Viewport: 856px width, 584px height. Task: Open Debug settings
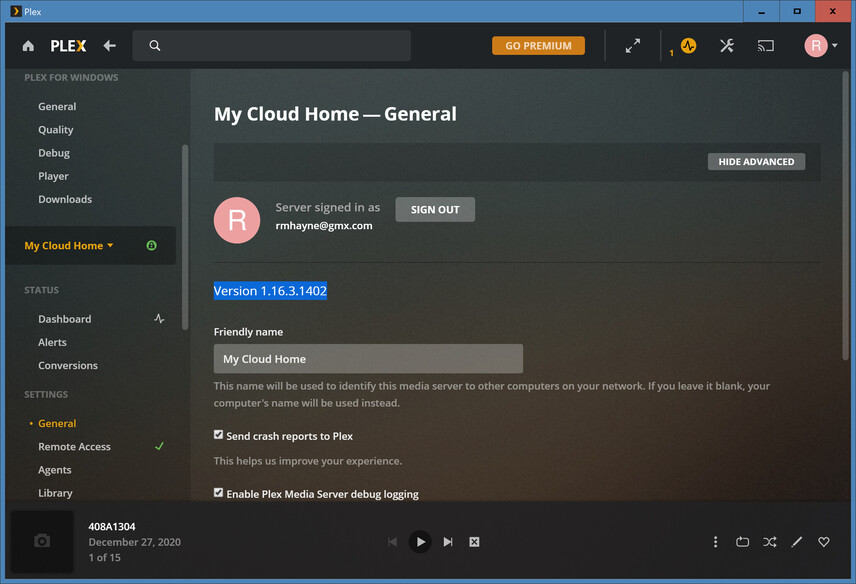(x=54, y=153)
